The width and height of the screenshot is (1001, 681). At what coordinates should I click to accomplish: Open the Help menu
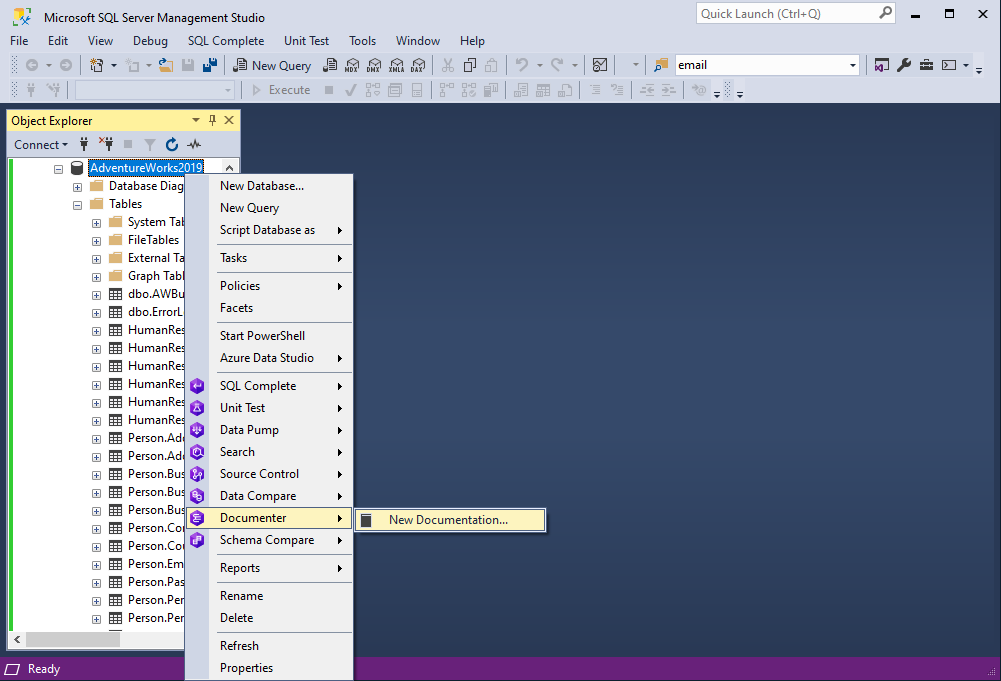click(472, 41)
